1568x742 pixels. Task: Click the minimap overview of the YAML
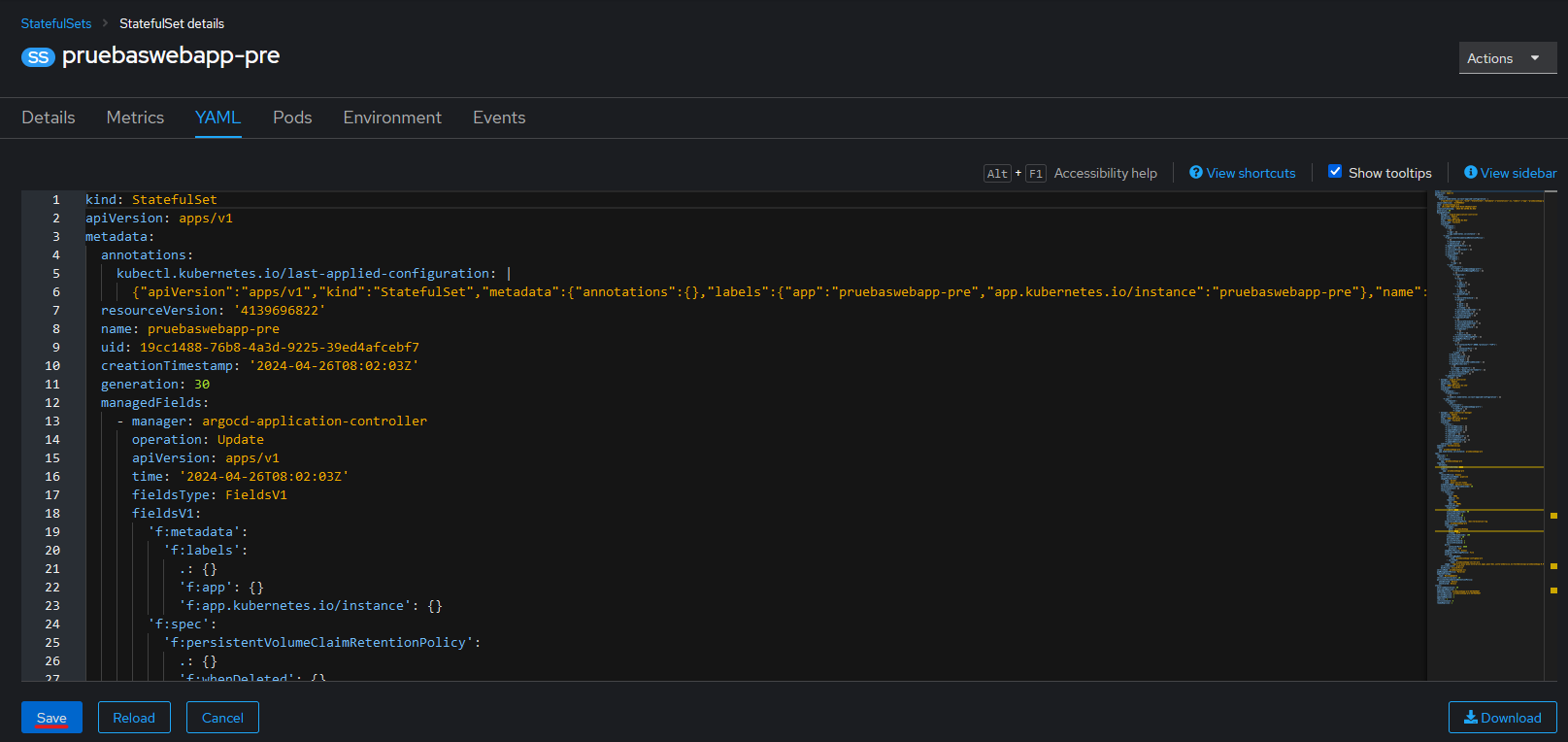[x=1485, y=388]
